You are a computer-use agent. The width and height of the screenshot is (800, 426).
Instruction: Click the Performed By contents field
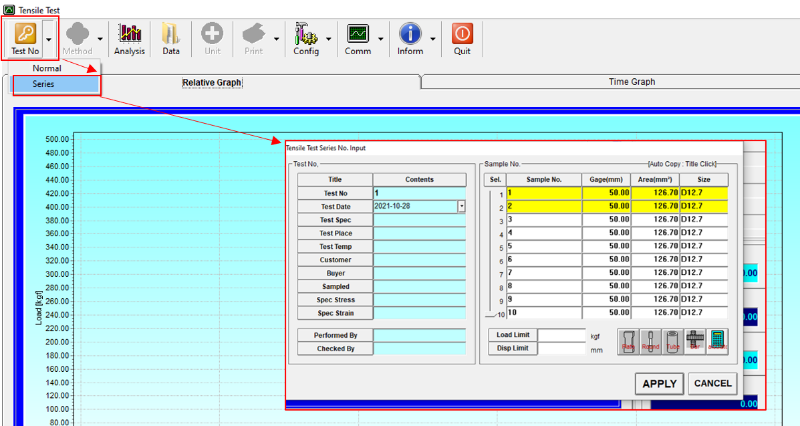pos(419,335)
